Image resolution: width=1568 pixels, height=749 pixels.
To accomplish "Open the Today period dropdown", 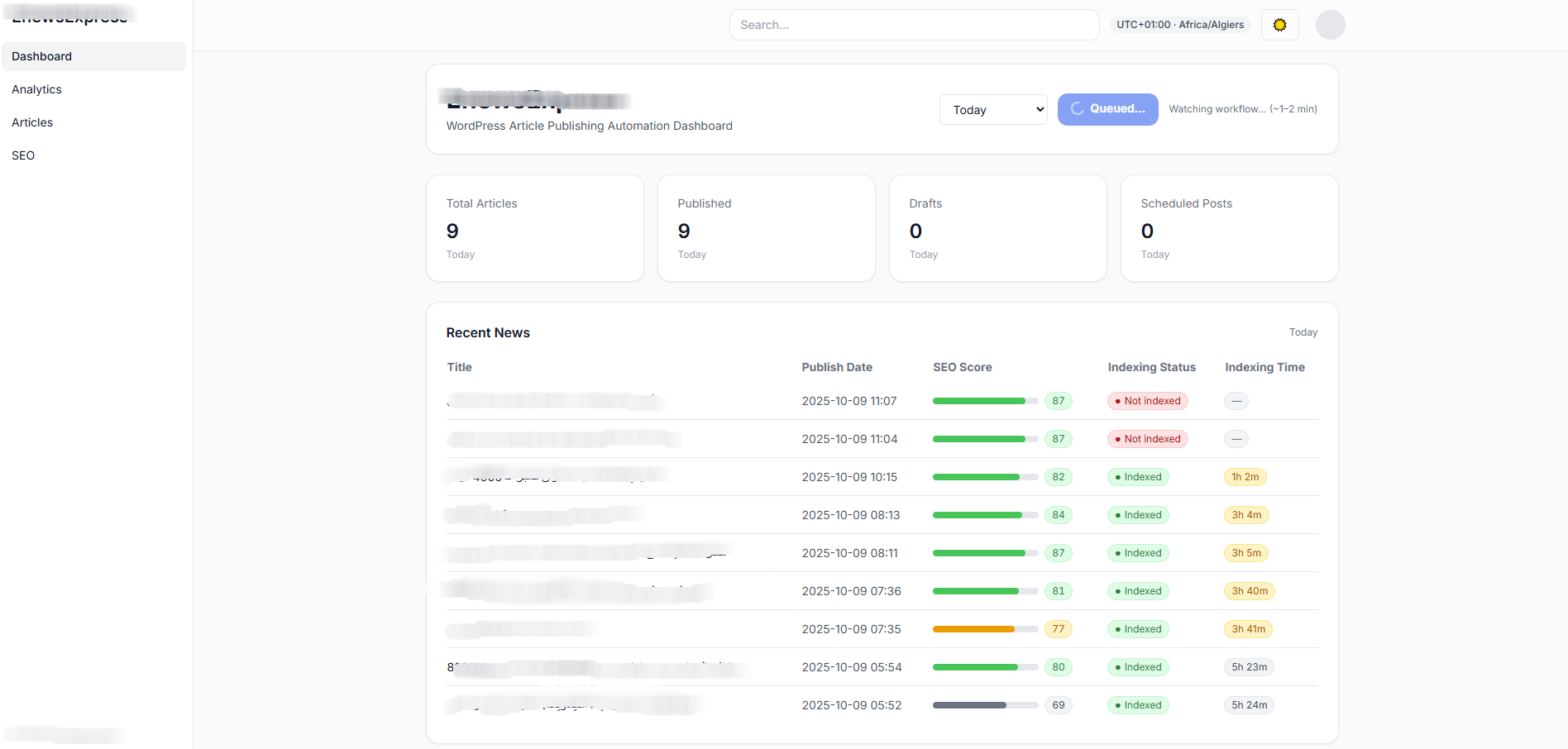I will [993, 110].
